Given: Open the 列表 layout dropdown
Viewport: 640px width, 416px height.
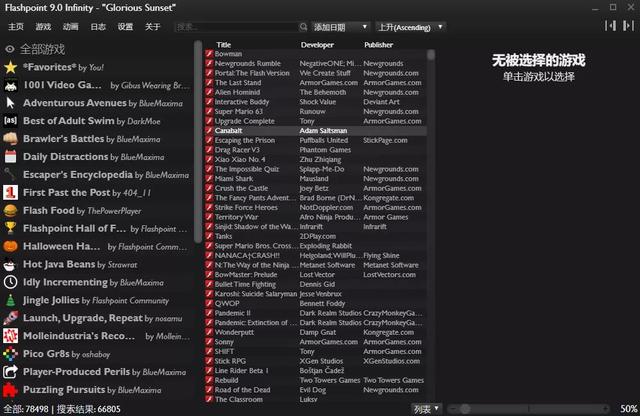Looking at the screenshot, I should (x=427, y=409).
